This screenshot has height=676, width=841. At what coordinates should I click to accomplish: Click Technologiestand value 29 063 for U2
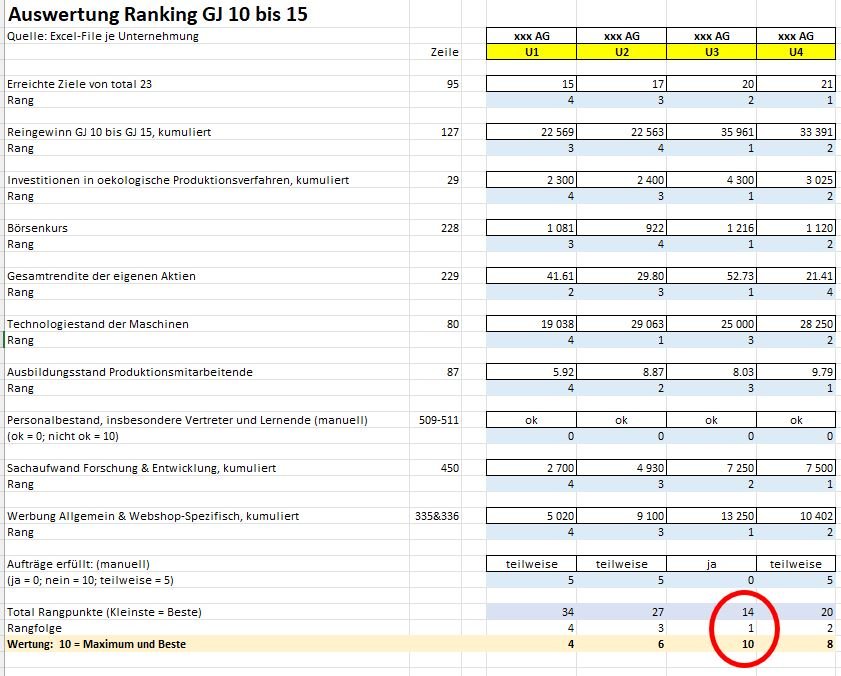pos(622,324)
